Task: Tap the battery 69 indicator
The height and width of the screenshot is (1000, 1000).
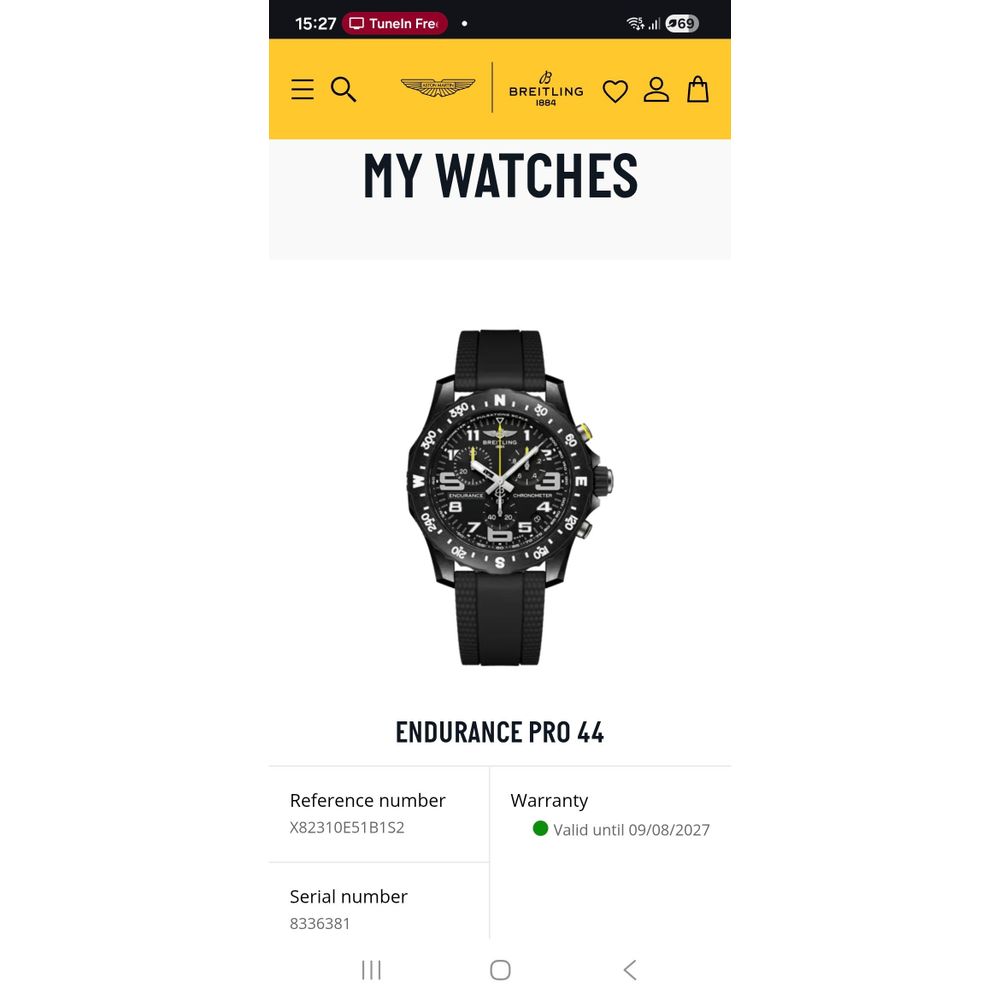Action: pos(682,24)
